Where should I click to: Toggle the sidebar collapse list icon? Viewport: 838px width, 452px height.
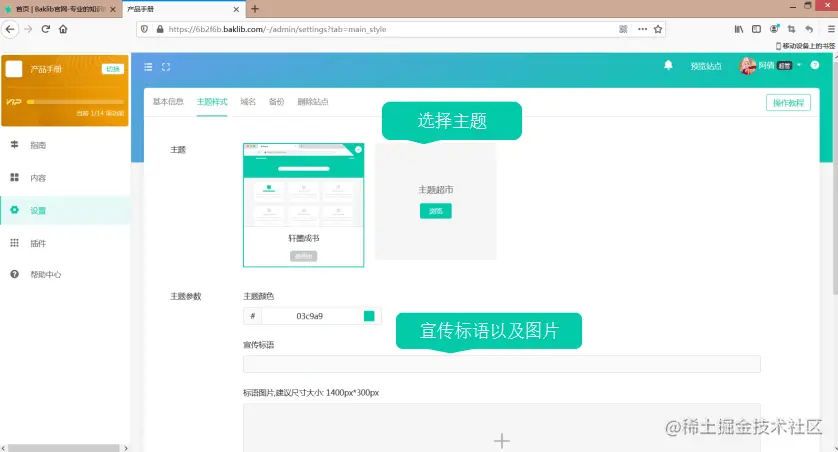coord(148,67)
